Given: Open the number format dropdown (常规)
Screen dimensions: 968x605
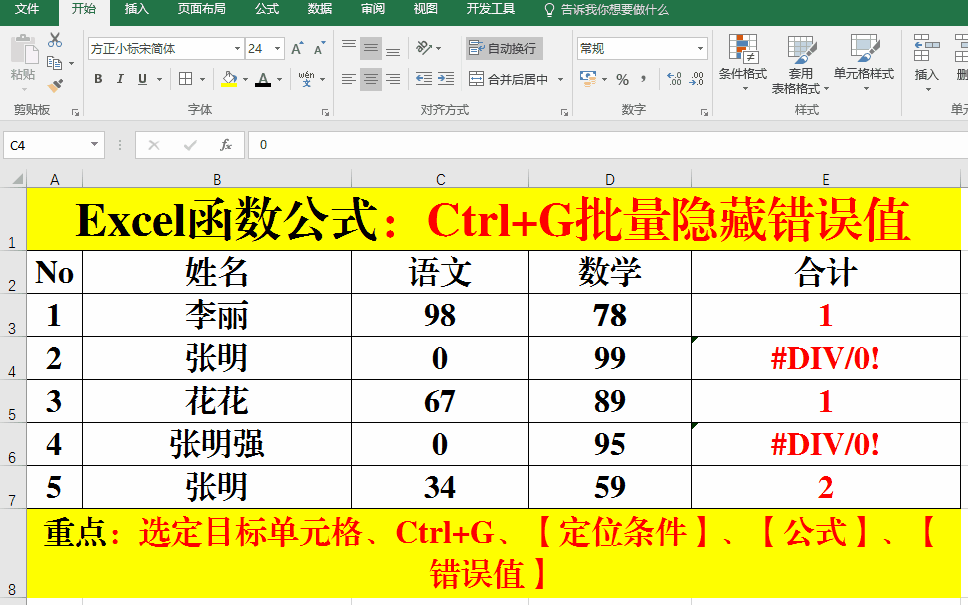Looking at the screenshot, I should coord(700,48).
